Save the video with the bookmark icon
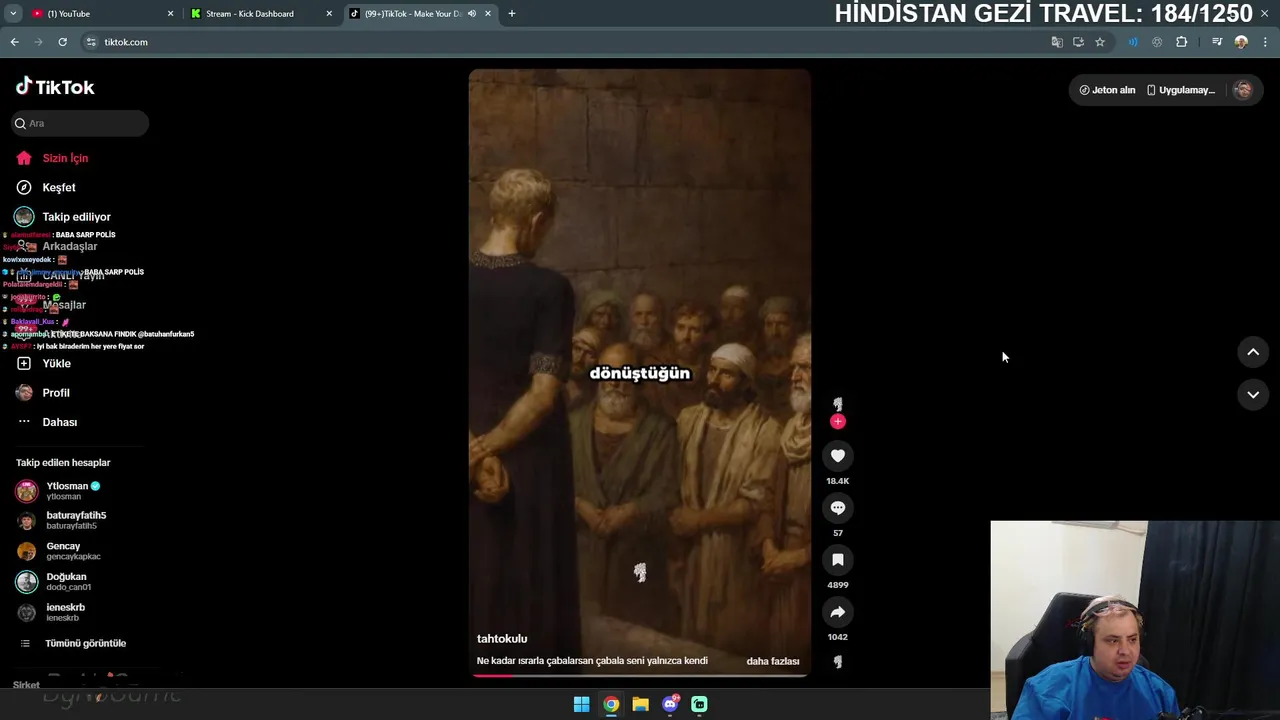The width and height of the screenshot is (1280, 720). click(x=838, y=560)
